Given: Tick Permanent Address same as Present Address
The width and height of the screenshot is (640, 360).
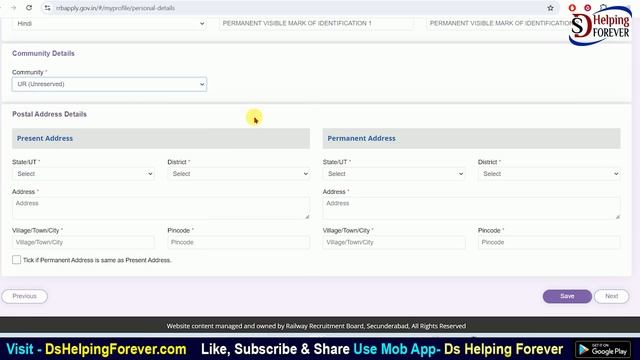Looking at the screenshot, I should point(16,260).
